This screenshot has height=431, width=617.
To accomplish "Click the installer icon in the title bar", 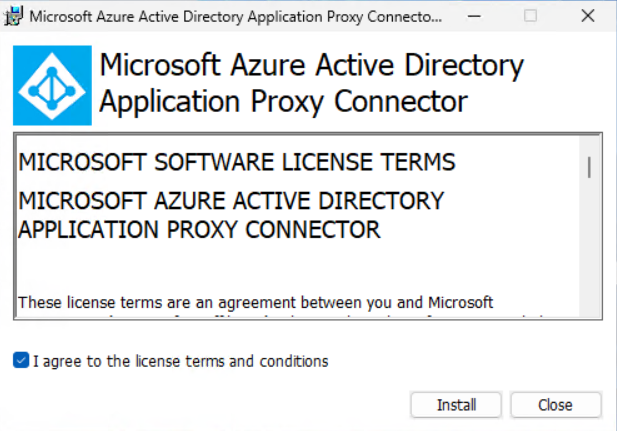I will (13, 17).
